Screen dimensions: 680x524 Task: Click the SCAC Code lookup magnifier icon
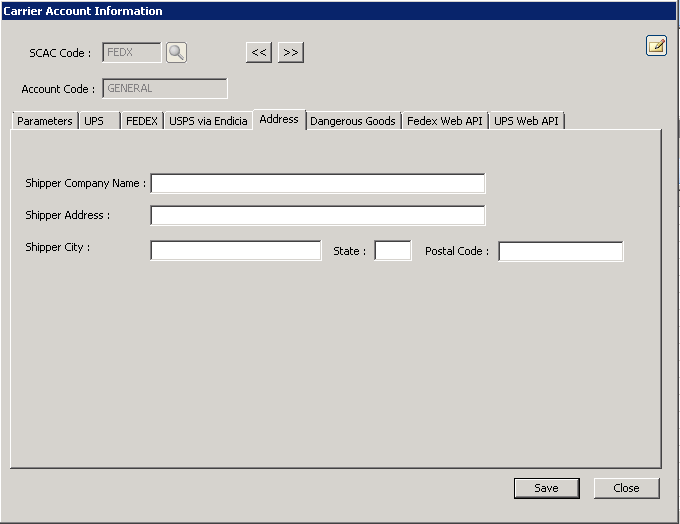pos(176,53)
